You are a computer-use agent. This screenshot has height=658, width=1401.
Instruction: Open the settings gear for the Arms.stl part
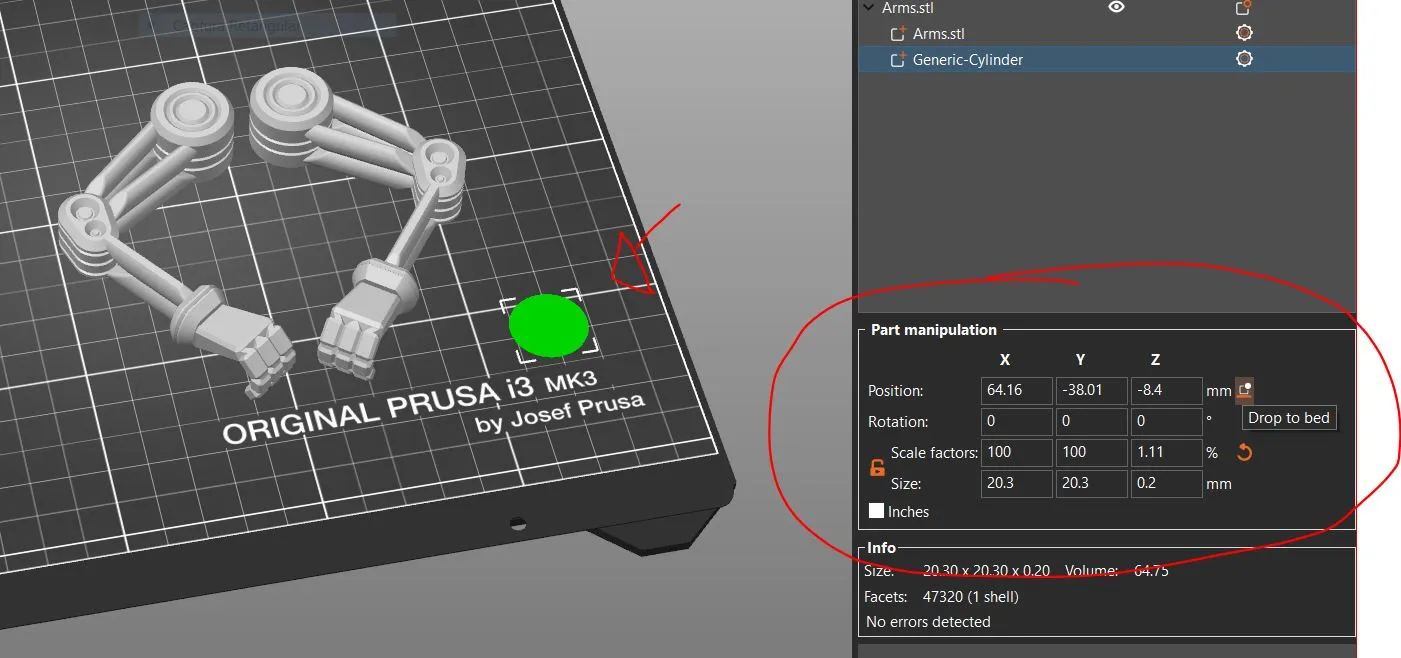(x=1243, y=32)
